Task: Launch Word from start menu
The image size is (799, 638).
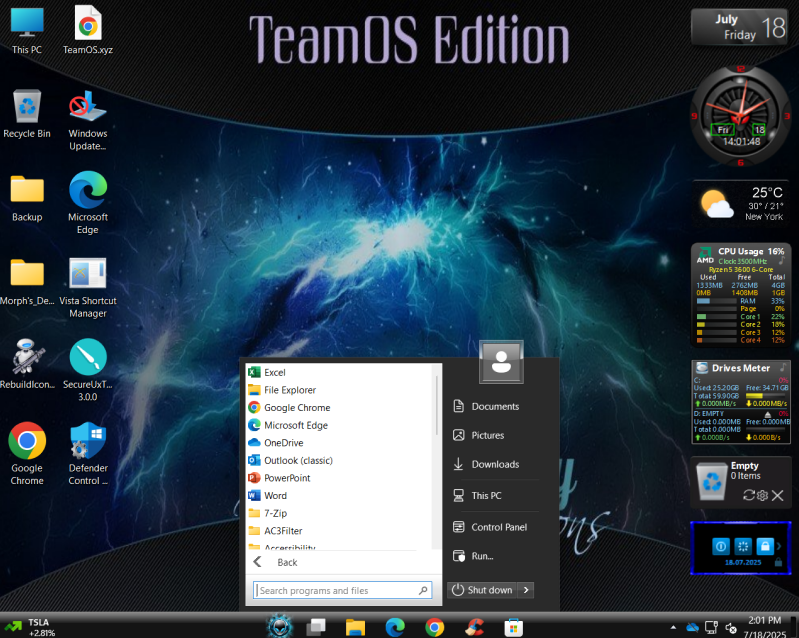Action: pos(339,495)
